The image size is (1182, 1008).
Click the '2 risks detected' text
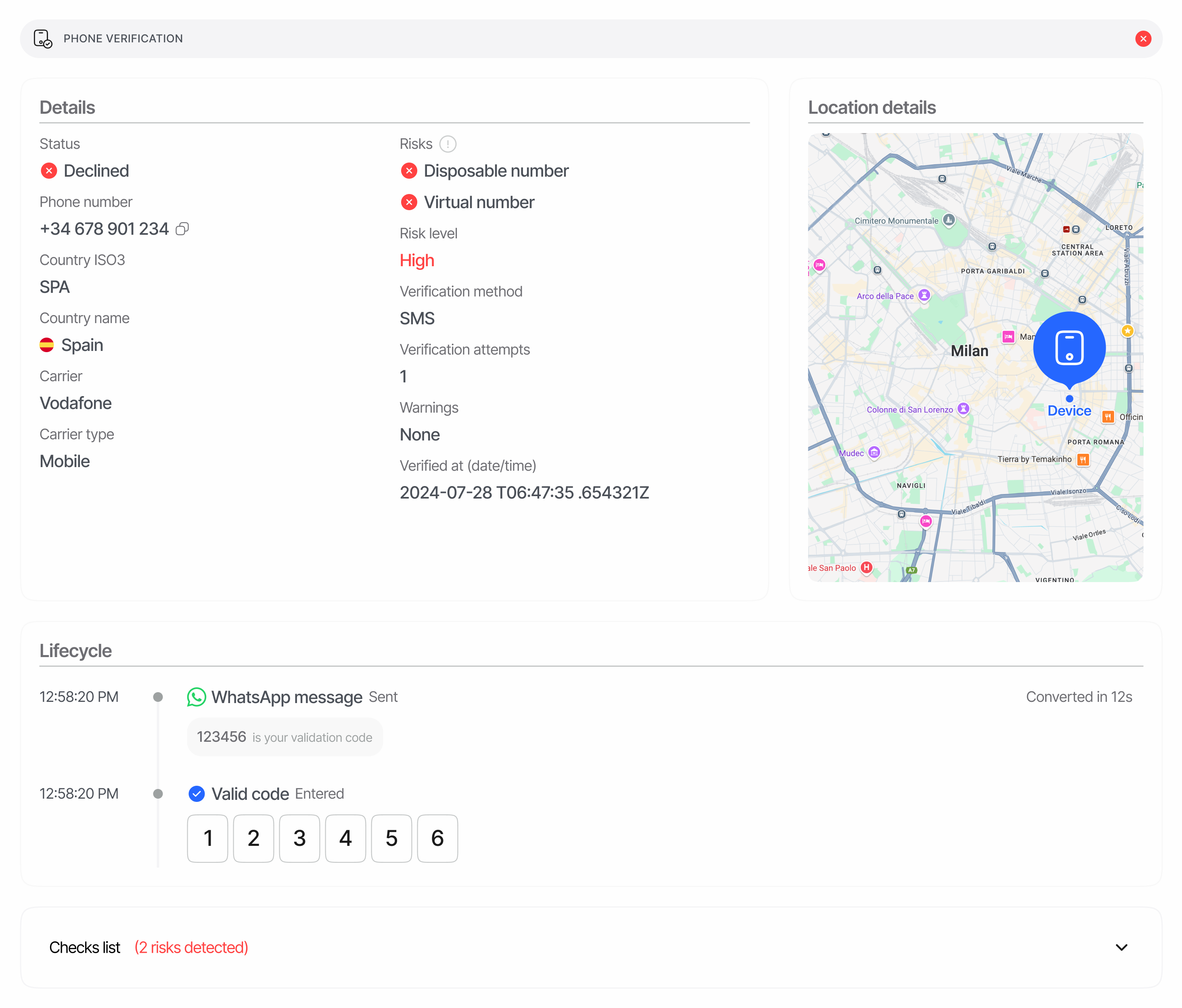[191, 947]
